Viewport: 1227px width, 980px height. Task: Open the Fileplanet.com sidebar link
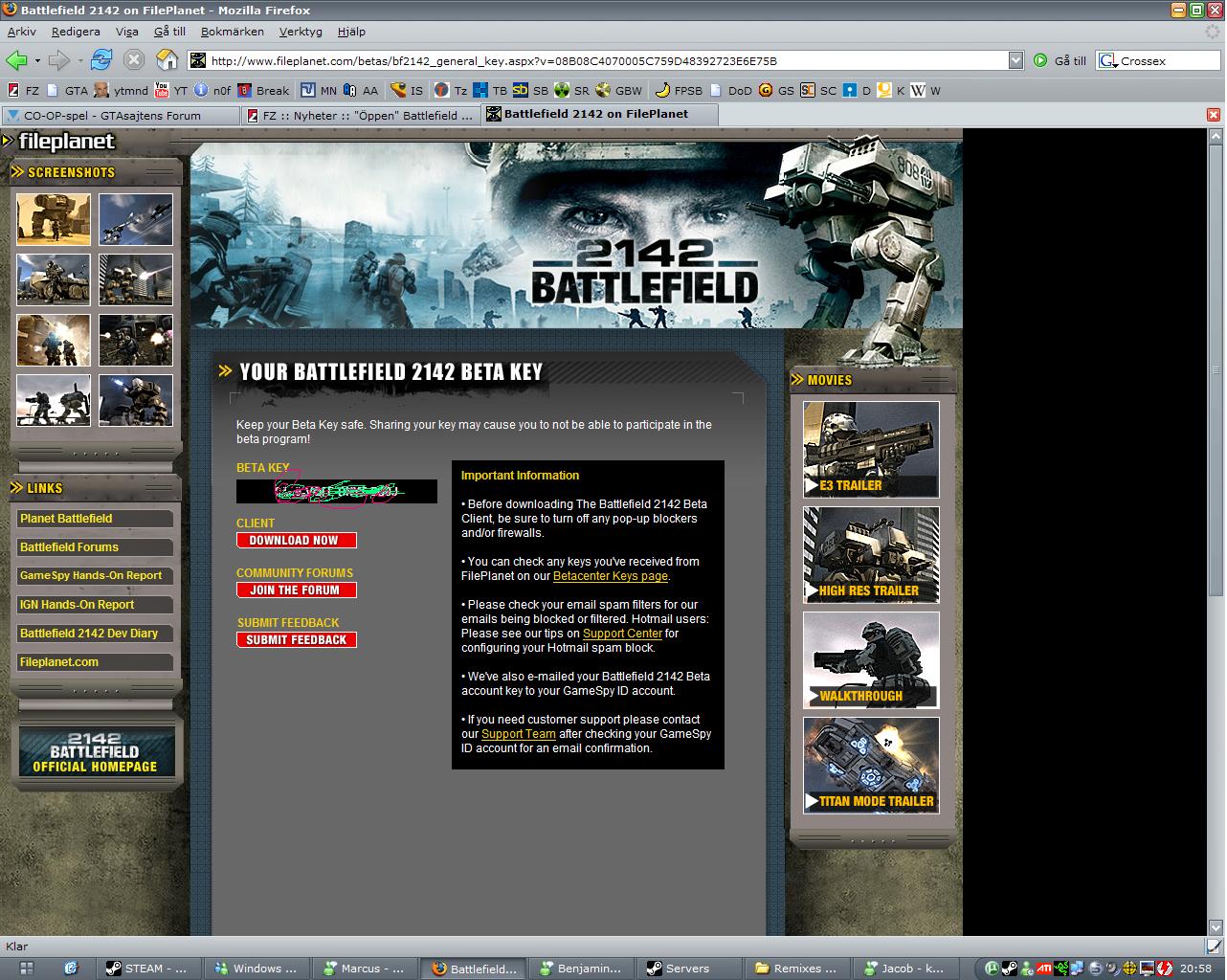pos(95,662)
